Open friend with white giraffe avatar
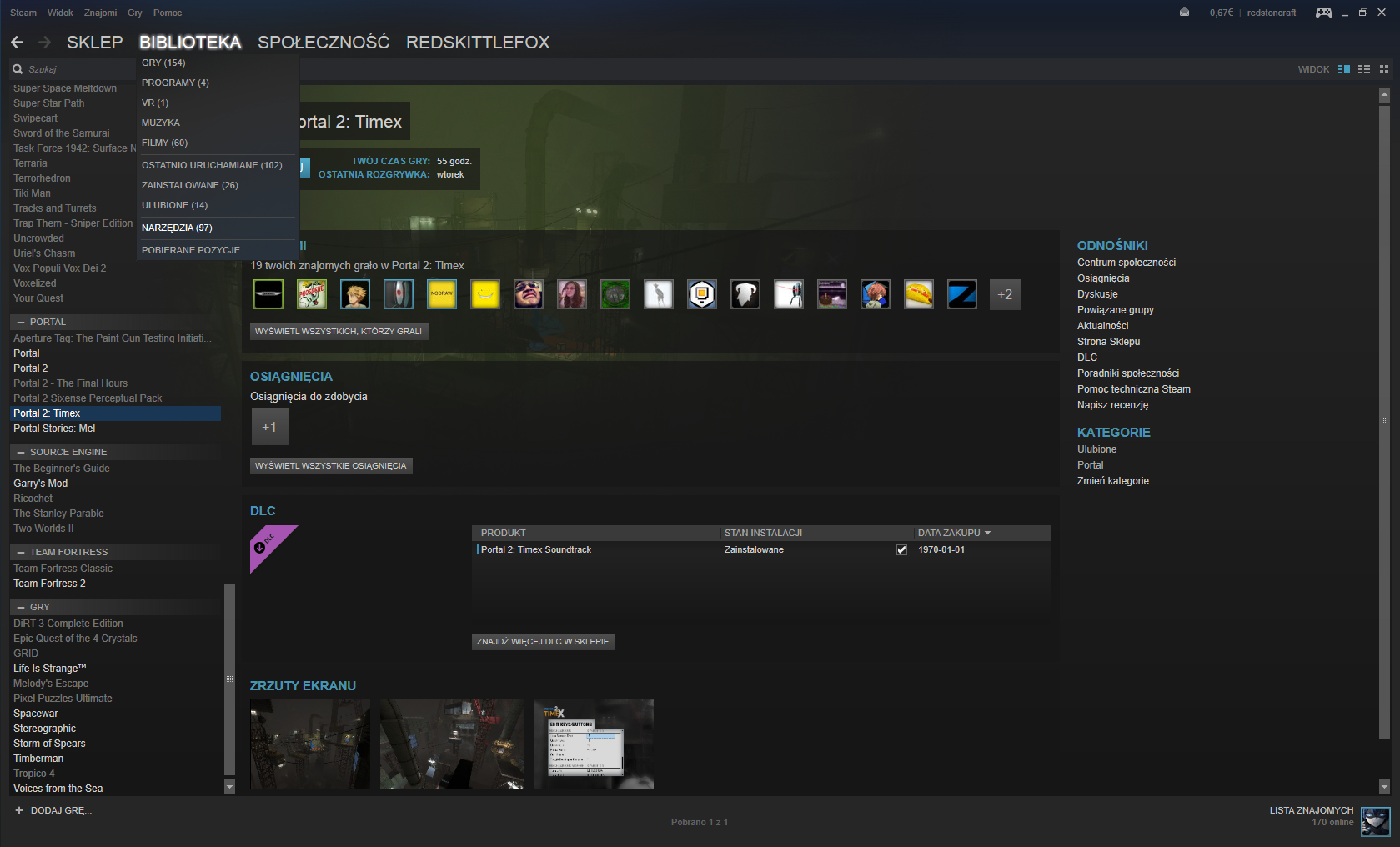1400x847 pixels. point(659,294)
